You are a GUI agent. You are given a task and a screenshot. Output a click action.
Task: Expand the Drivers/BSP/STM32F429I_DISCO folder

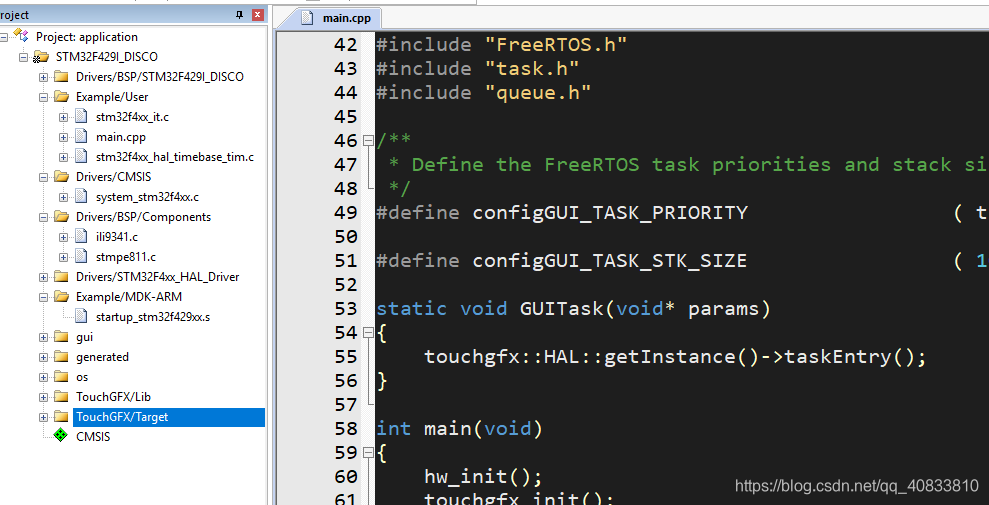point(44,77)
